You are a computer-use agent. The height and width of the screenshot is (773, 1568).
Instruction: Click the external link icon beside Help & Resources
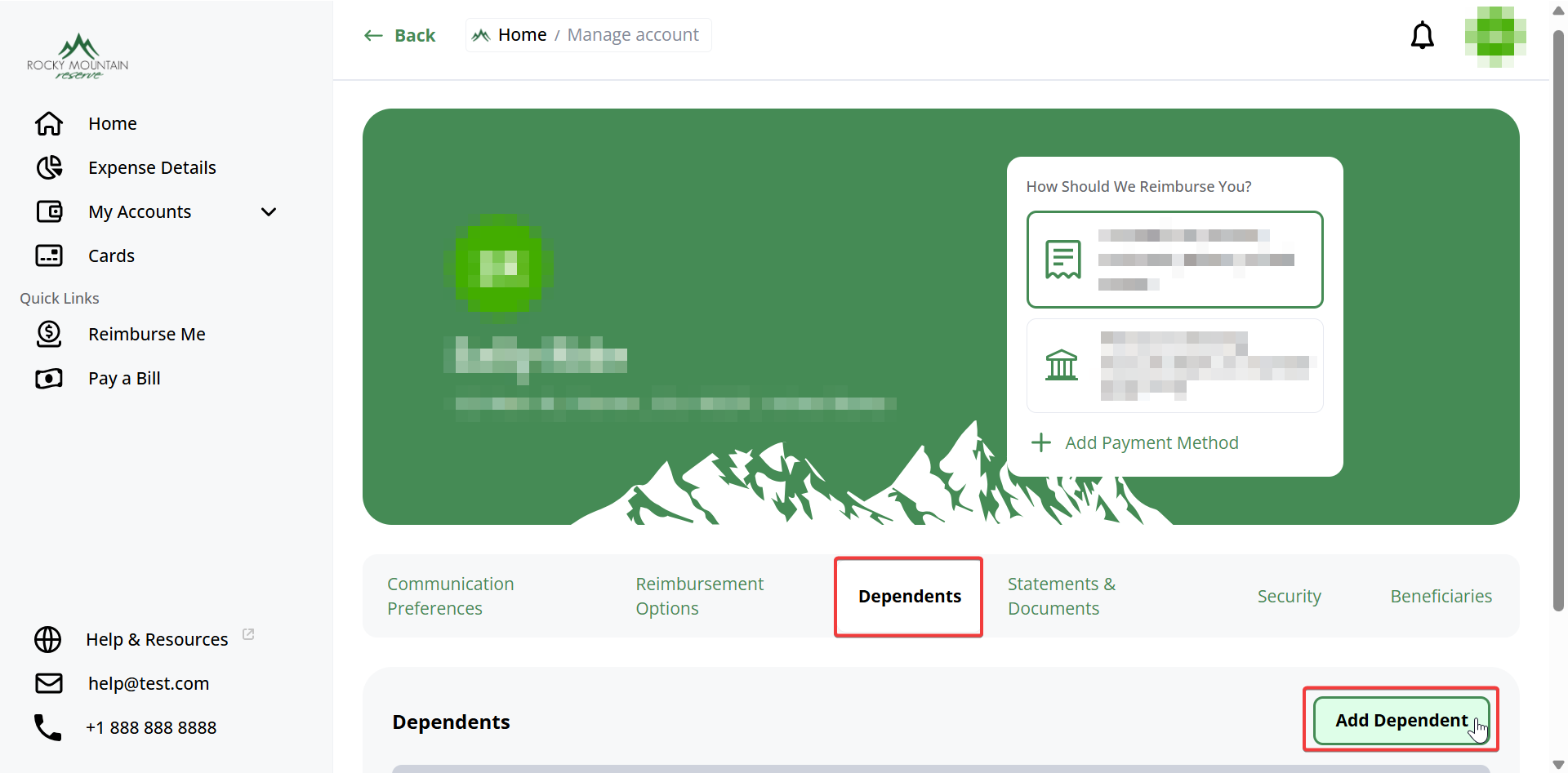click(x=248, y=634)
